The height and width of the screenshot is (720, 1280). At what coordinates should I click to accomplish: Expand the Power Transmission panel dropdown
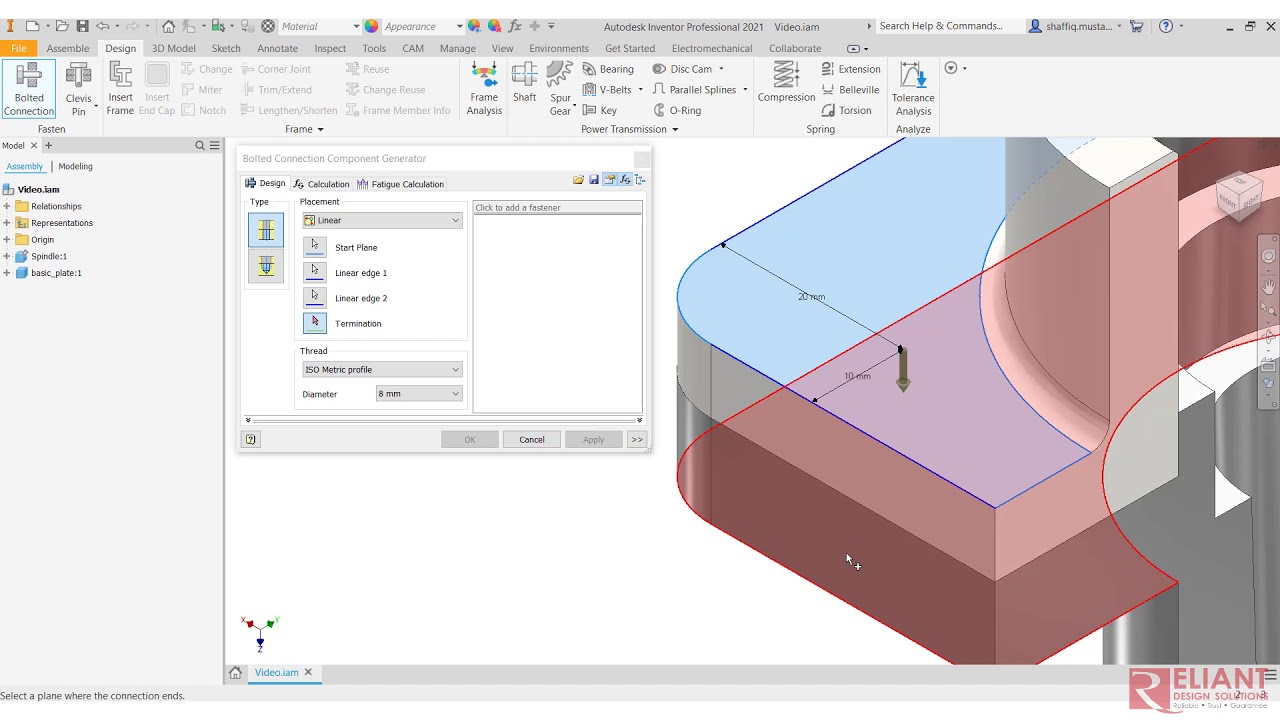pos(630,129)
